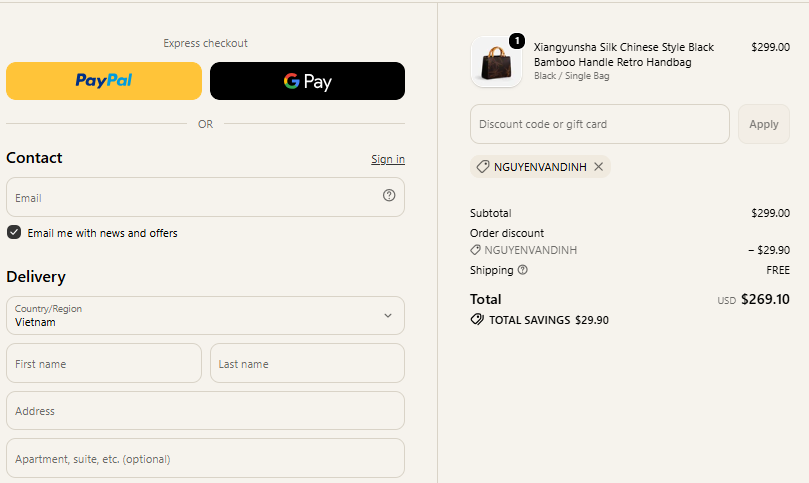Select the Xiangyunsha Silk handbag product title
This screenshot has height=483, width=809.
(624, 55)
